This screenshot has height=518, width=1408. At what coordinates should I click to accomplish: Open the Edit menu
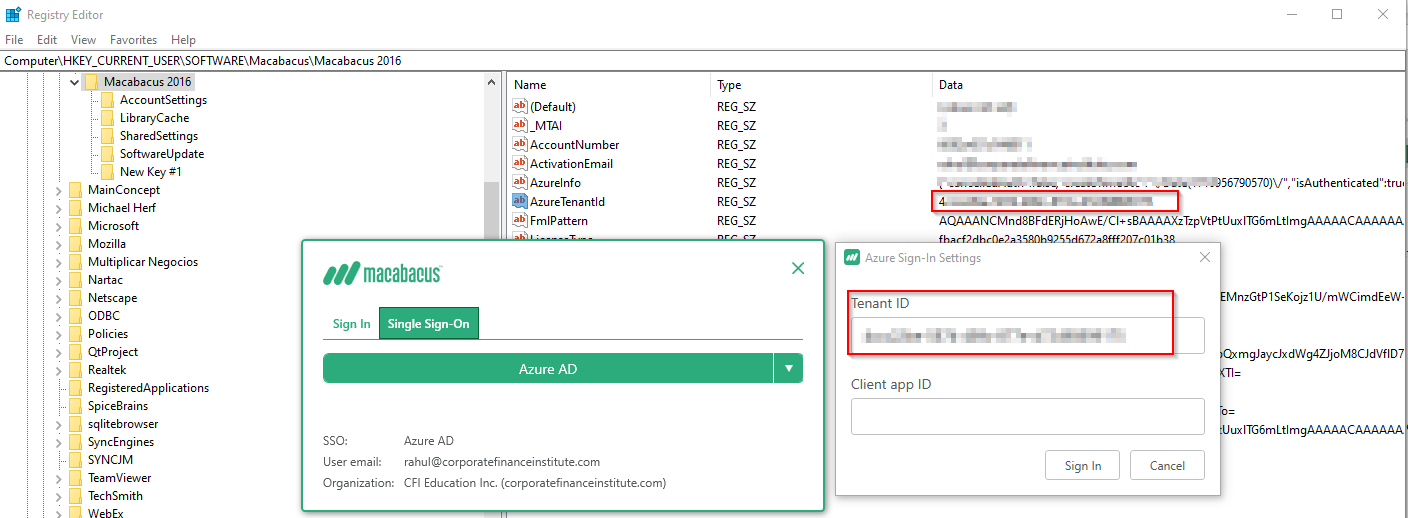[x=47, y=40]
